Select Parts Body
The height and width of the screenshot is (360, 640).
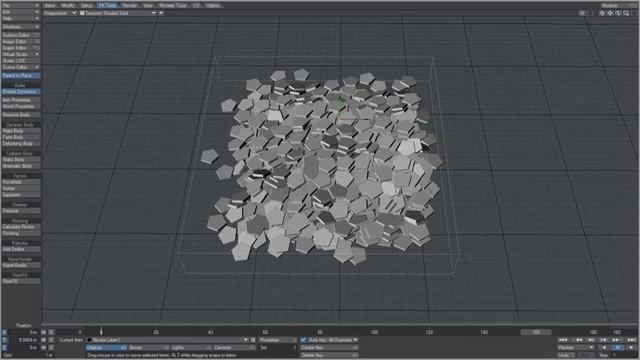click(20, 138)
